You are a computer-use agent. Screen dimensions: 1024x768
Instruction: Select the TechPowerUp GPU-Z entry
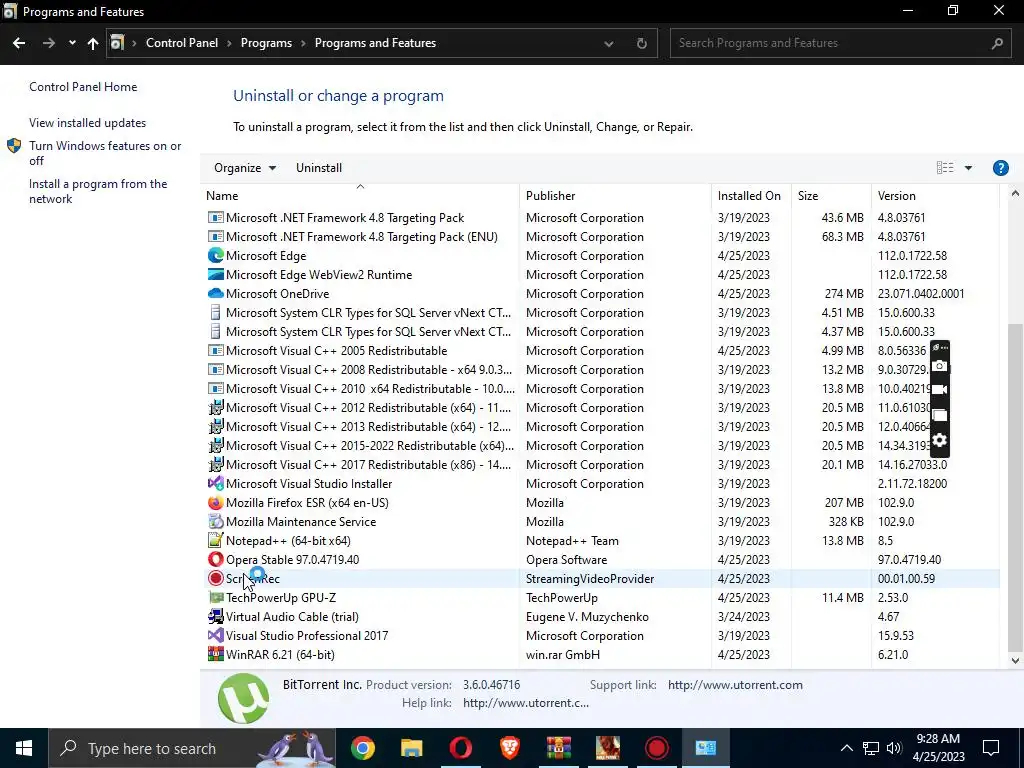pos(600,597)
